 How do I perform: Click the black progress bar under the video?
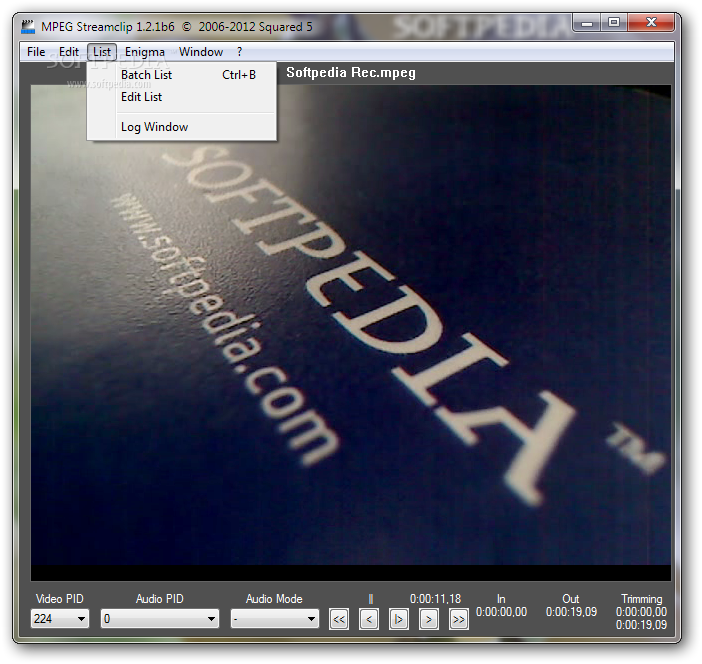(351, 573)
